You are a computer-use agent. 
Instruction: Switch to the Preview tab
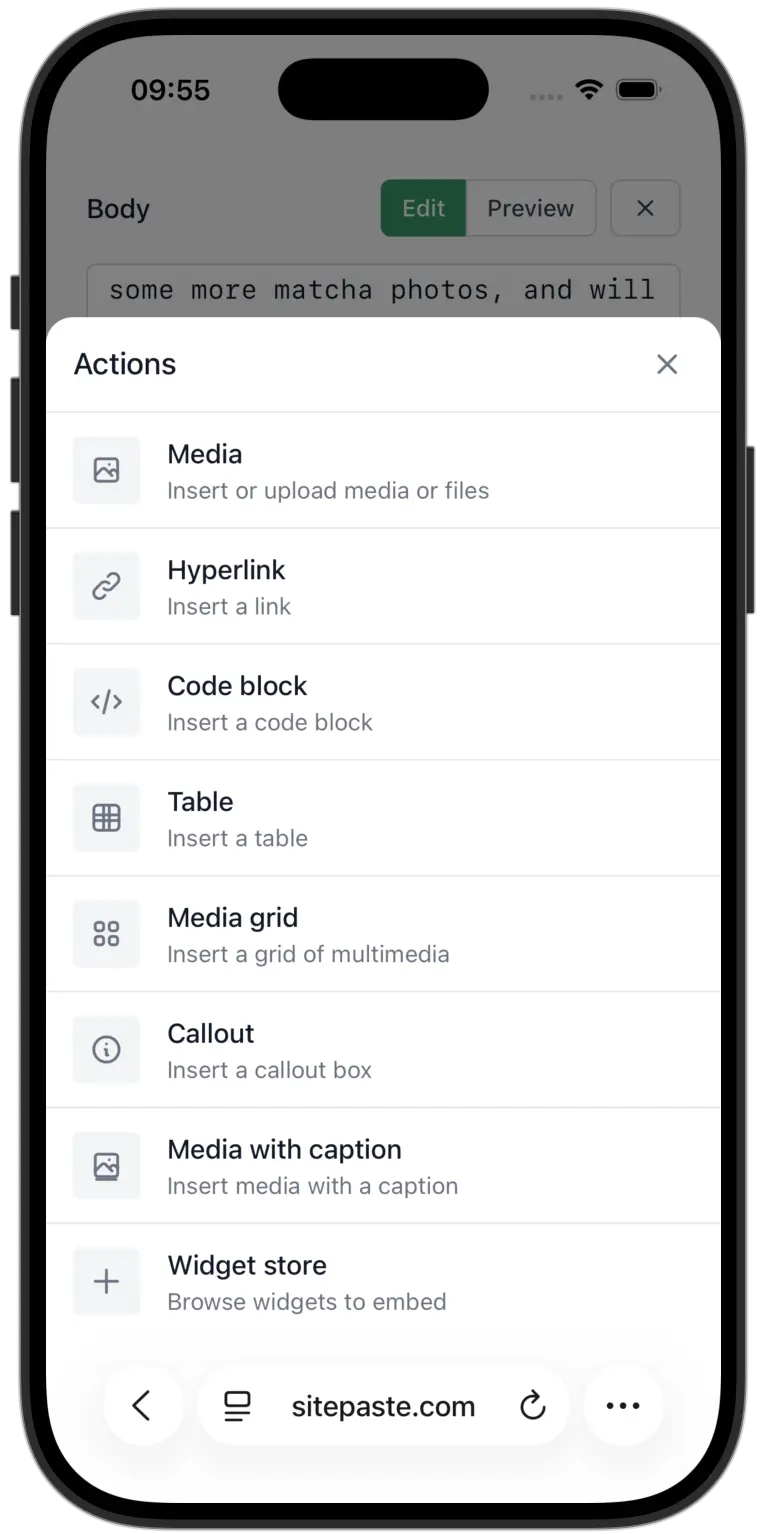[530, 208]
